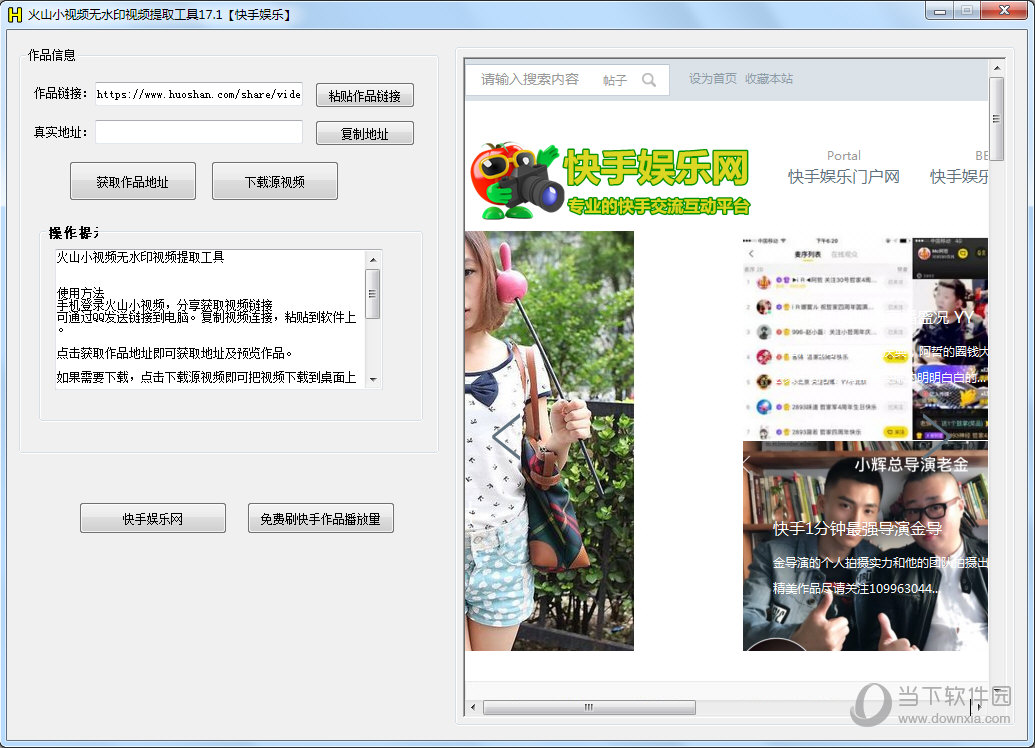Click the tips line starting 如果需要下载

[x=207, y=377]
